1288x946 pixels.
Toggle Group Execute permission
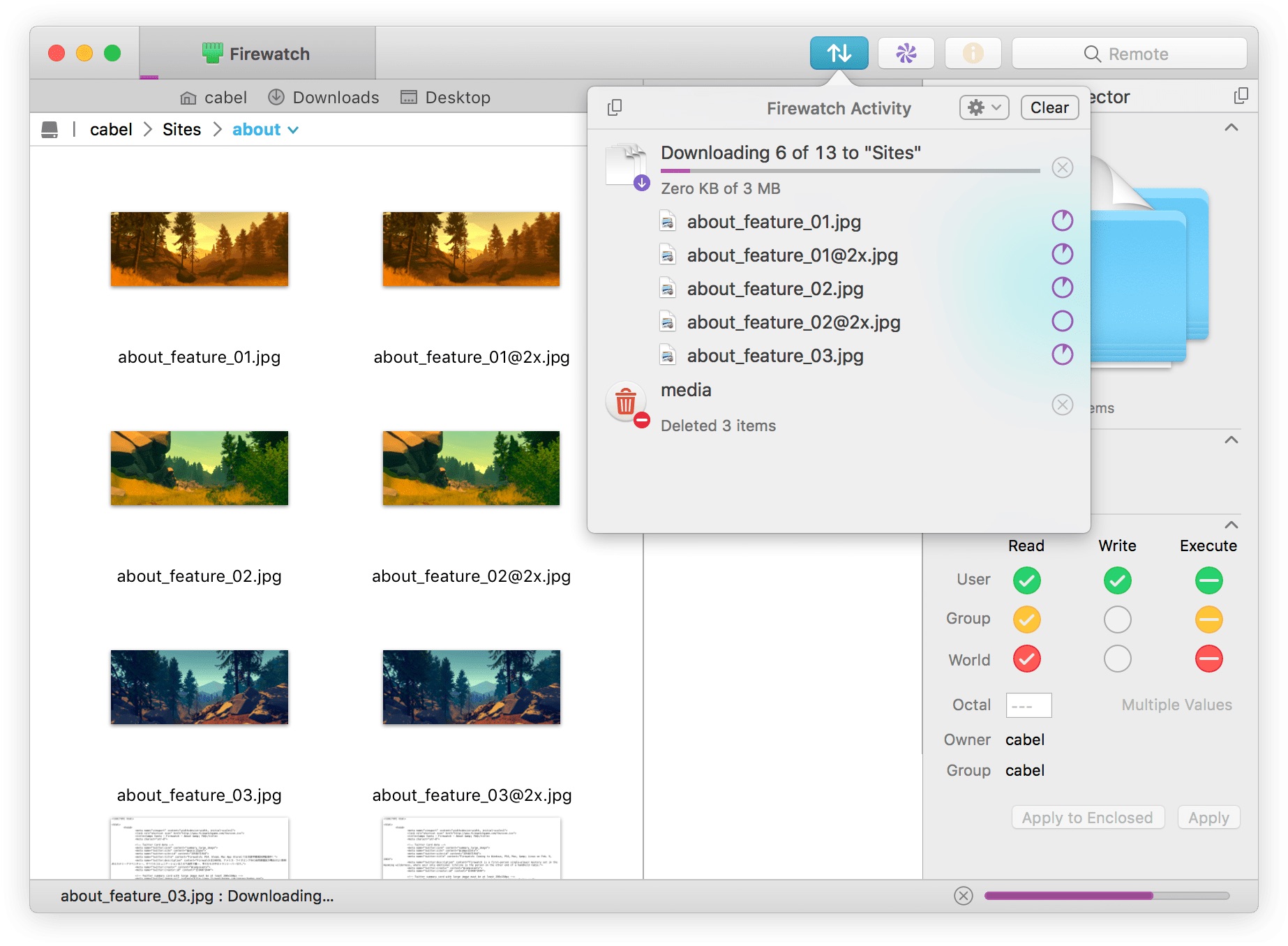1208,620
